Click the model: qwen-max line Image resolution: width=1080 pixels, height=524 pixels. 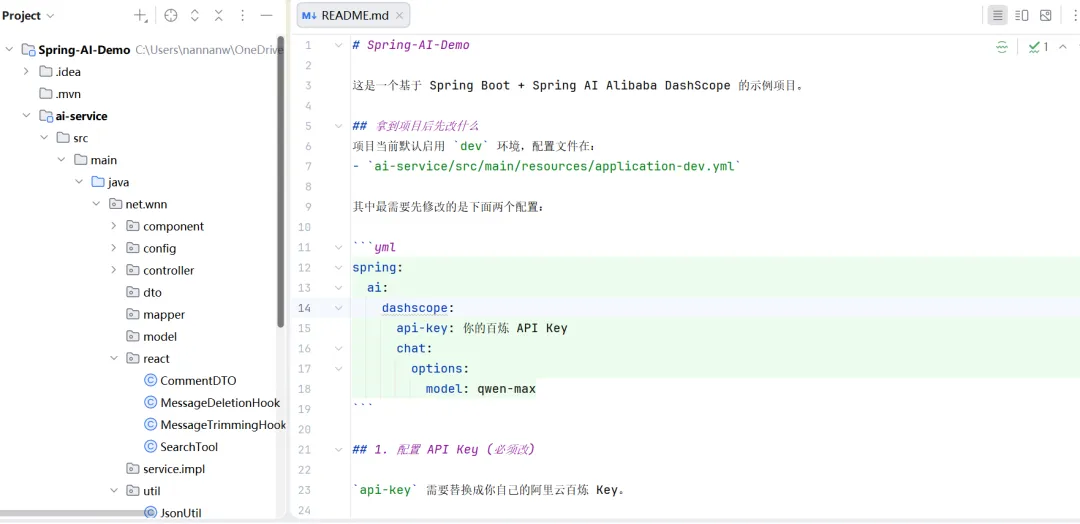pos(480,389)
